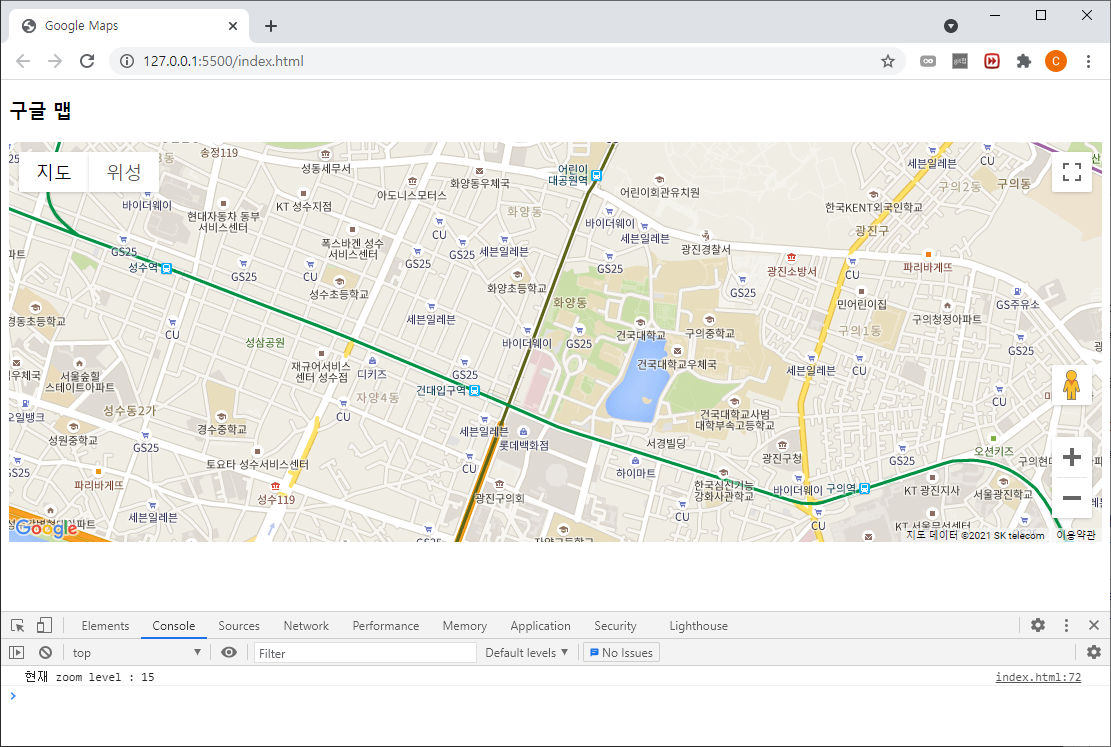Click the 광진경찰서 map label
The image size is (1111, 747).
point(706,249)
